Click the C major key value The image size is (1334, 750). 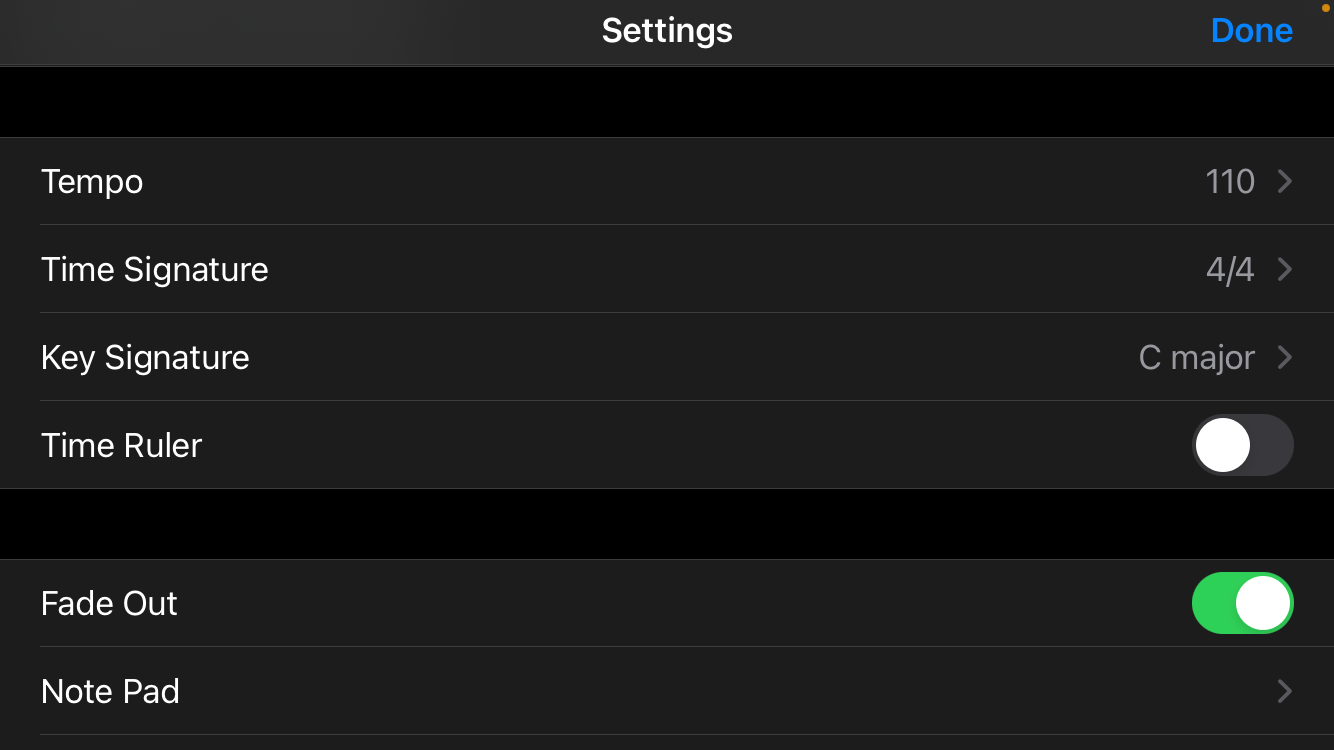tap(1196, 358)
